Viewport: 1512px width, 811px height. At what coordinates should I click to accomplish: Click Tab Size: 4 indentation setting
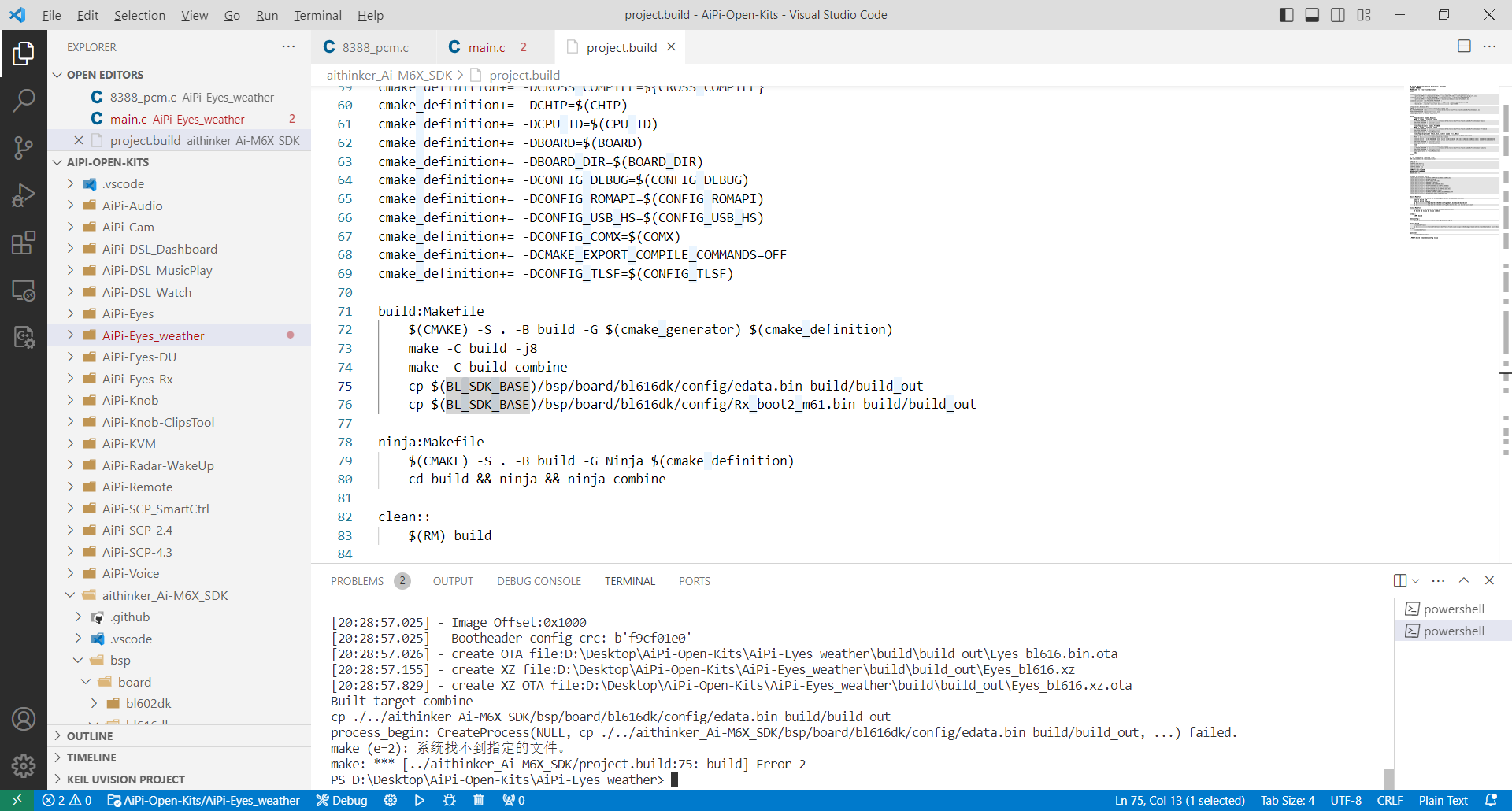click(x=1288, y=800)
